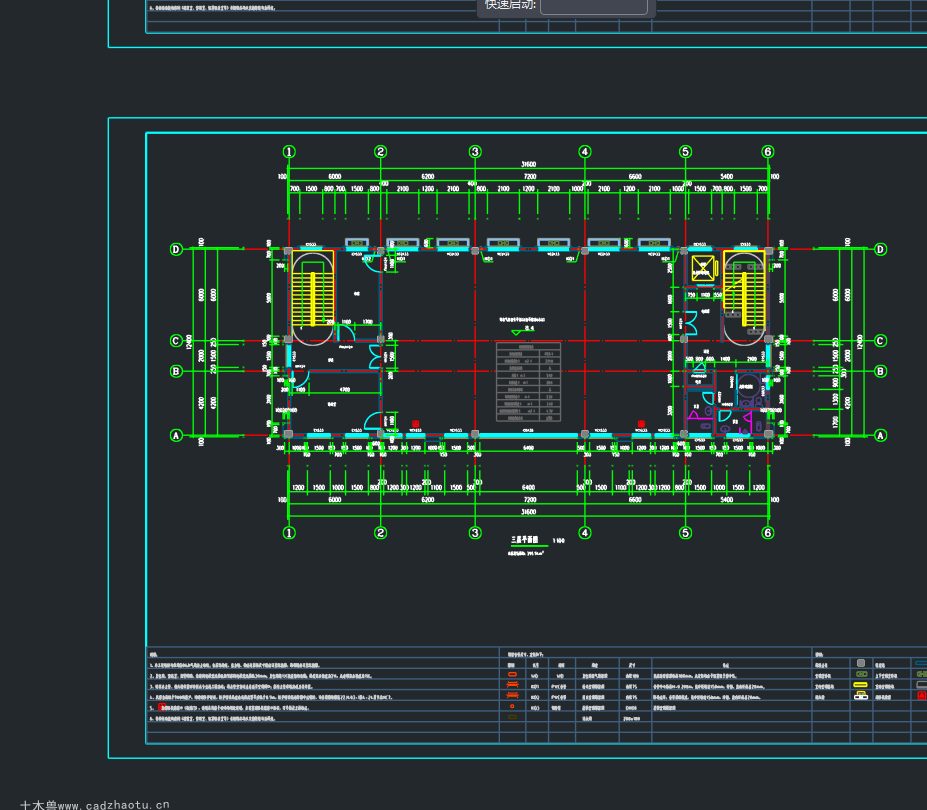Click the elevation triangle mark above the schedule table

coord(516,333)
